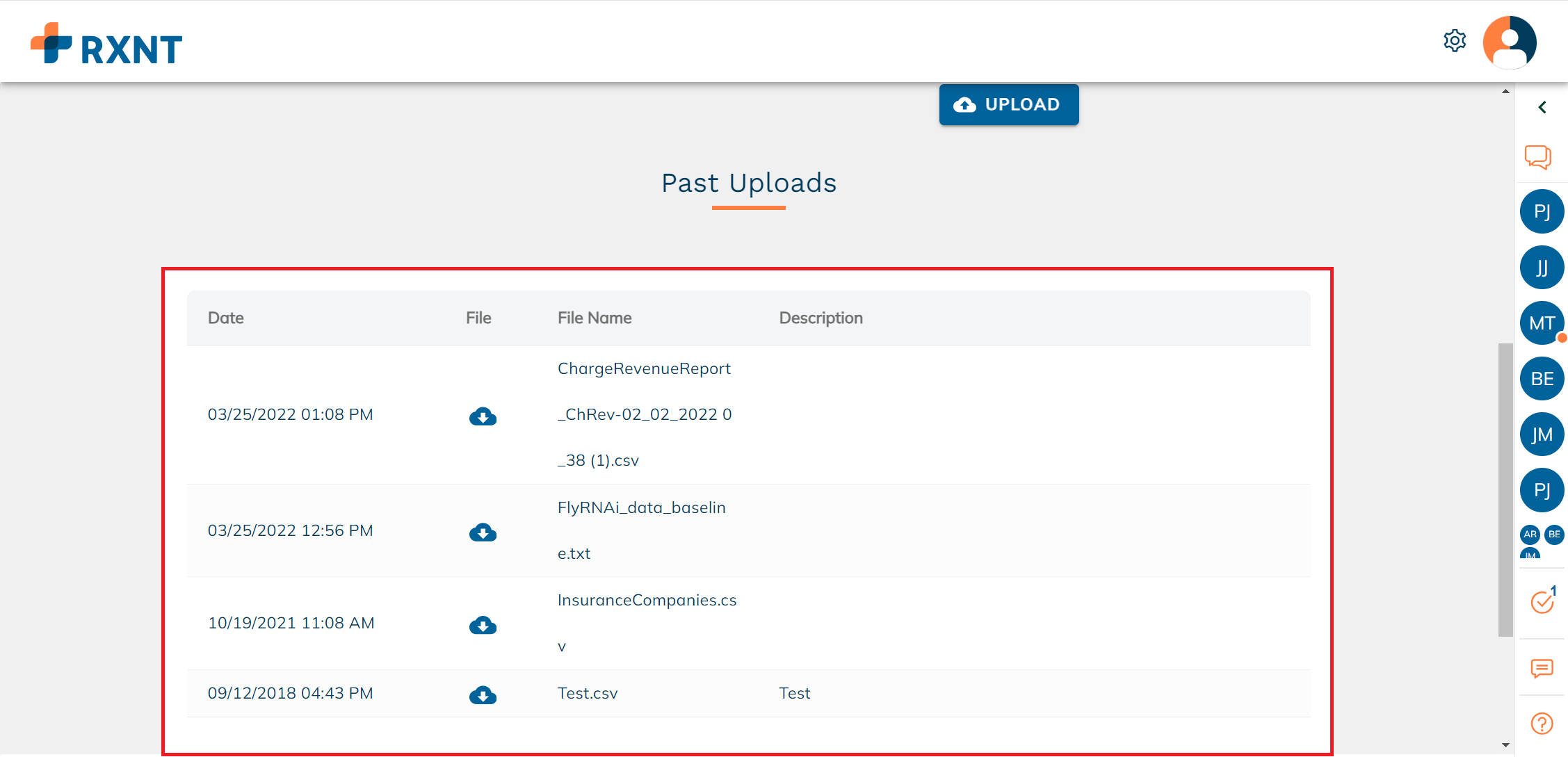Click the UPLOAD button
This screenshot has width=1568, height=757.
point(1008,104)
